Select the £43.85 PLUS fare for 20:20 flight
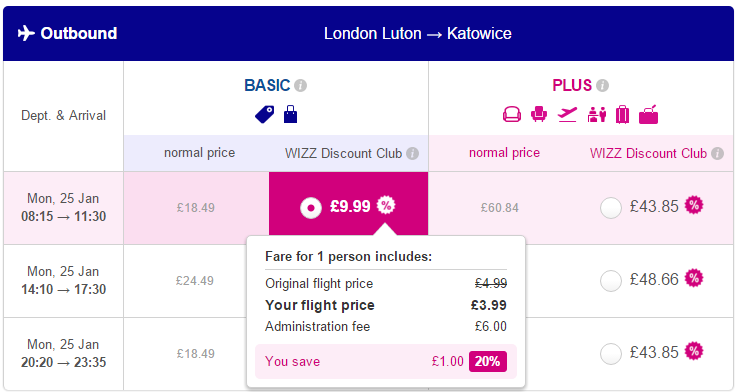 tap(611, 353)
